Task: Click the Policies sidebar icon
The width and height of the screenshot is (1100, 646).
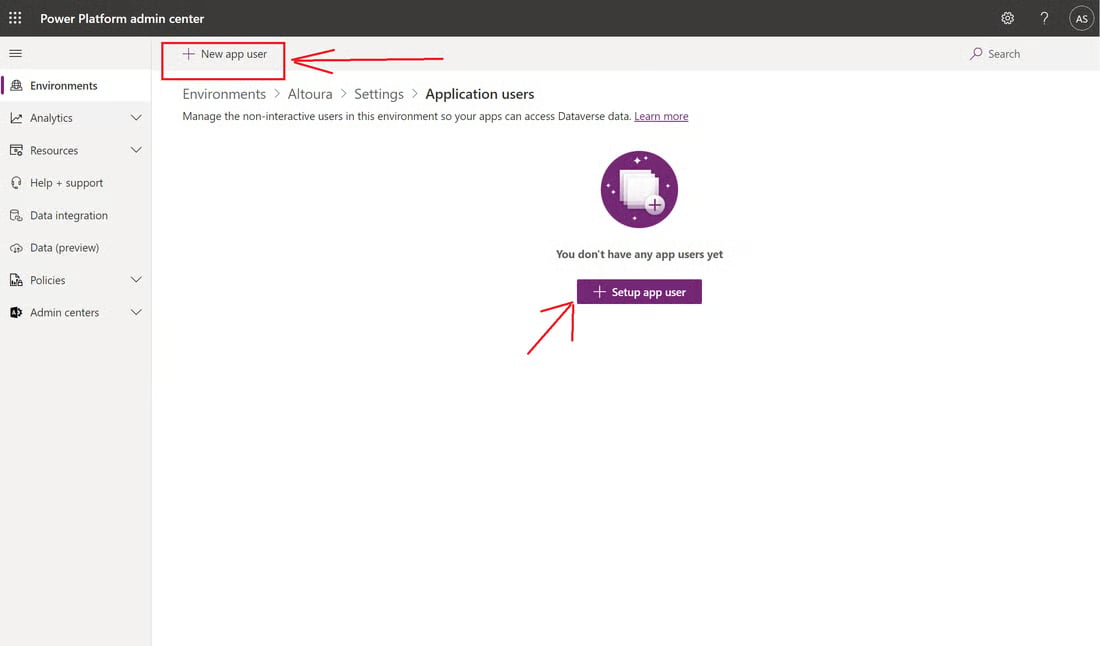Action: coord(16,280)
